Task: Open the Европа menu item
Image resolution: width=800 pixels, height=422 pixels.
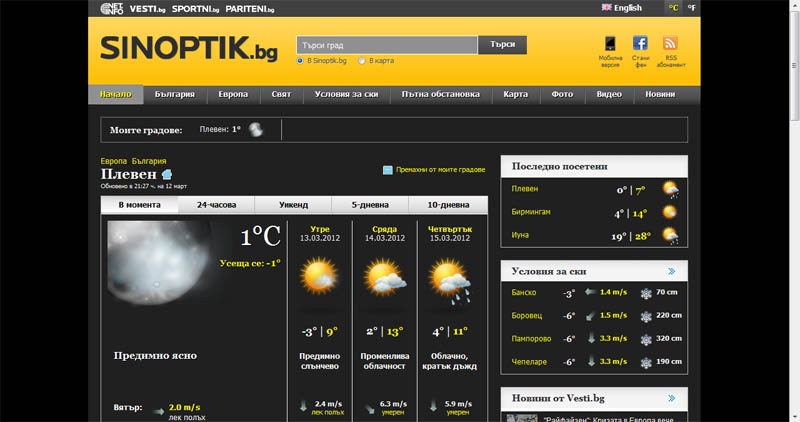Action: point(233,94)
